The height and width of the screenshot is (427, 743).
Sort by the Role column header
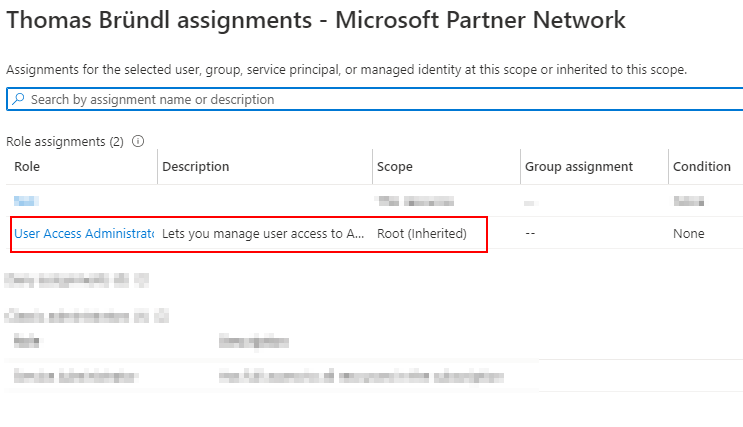27,166
